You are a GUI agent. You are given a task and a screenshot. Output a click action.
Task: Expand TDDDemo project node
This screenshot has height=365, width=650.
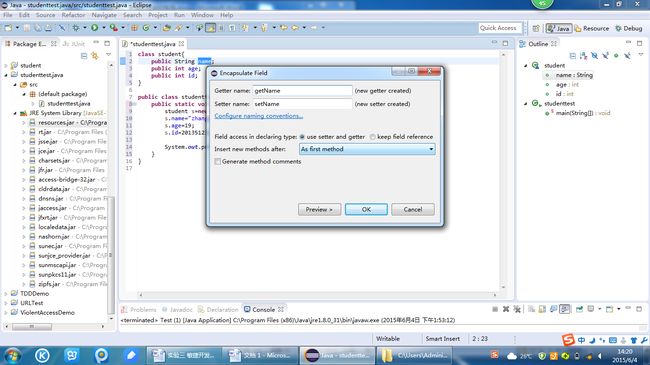pyautogui.click(x=6, y=294)
